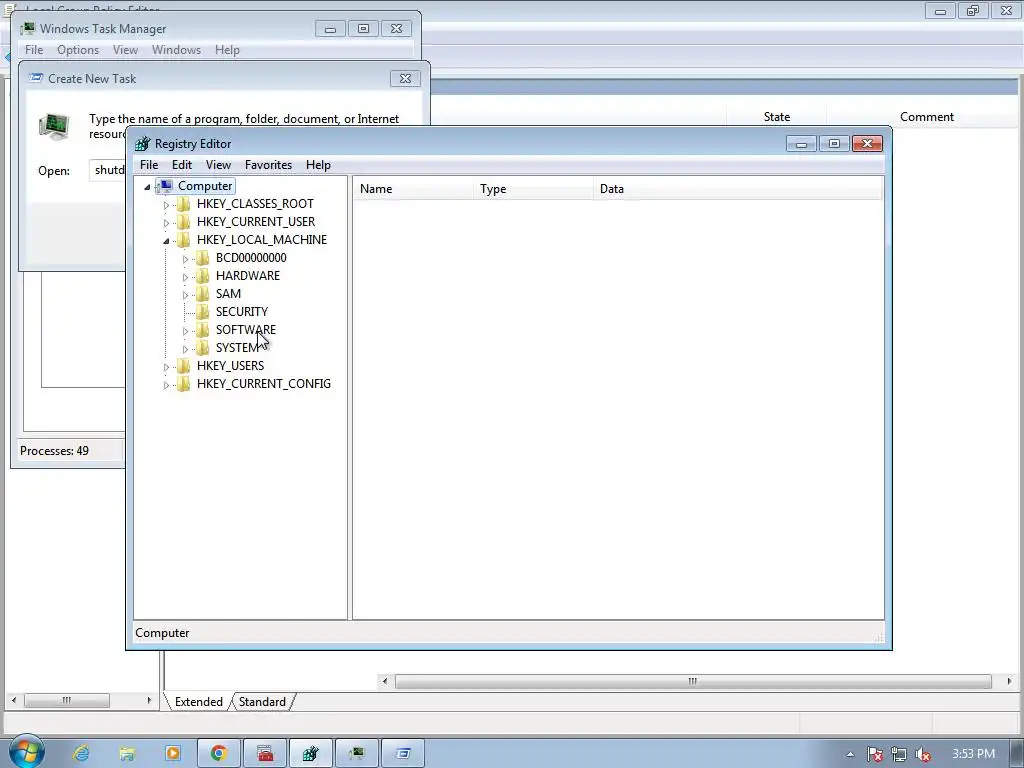Image resolution: width=1024 pixels, height=768 pixels.
Task: Collapse the Computer root node
Action: tap(148, 187)
